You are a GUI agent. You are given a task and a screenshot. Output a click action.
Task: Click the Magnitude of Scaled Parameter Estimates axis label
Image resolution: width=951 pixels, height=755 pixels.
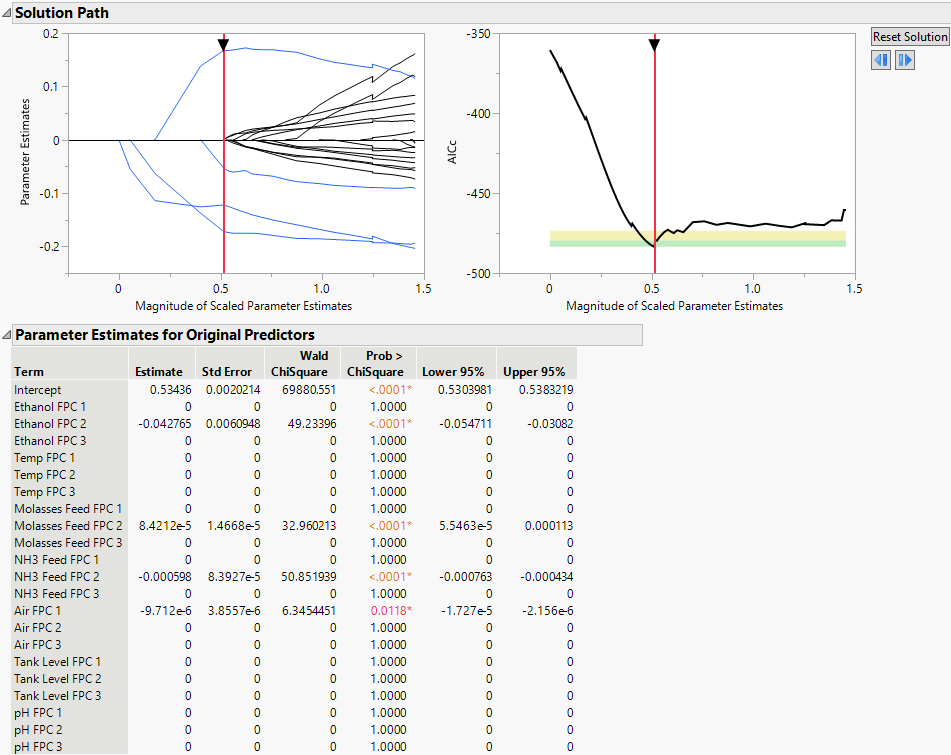click(x=246, y=306)
